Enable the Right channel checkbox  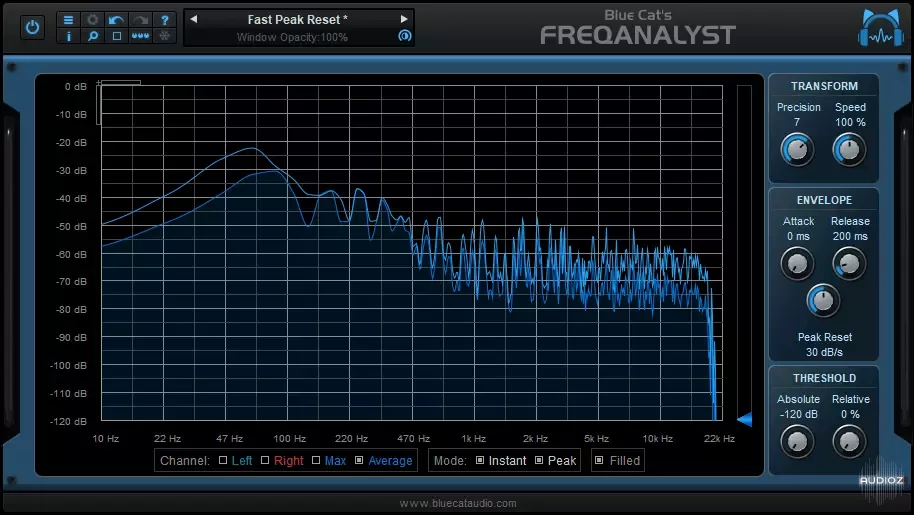[x=265, y=460]
